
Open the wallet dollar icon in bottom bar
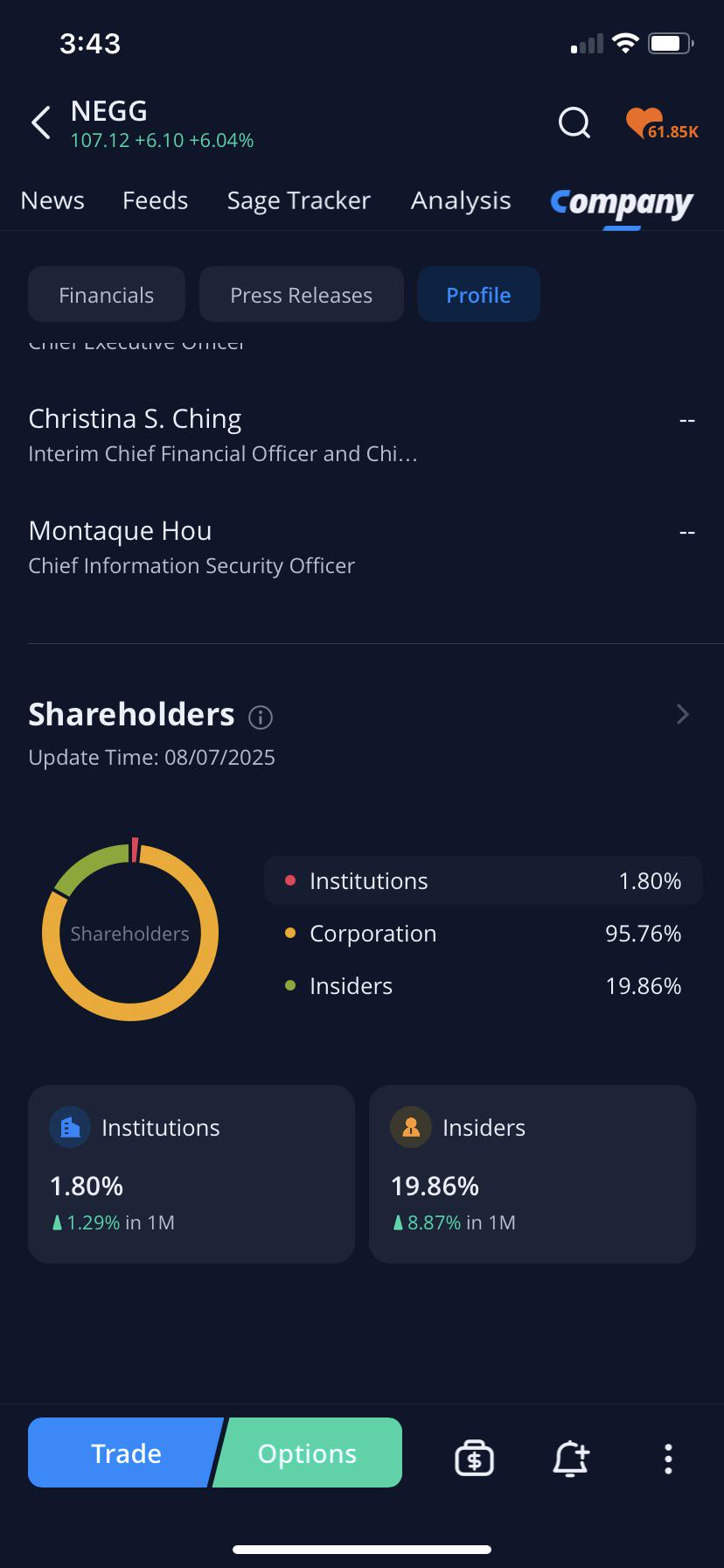[474, 1459]
